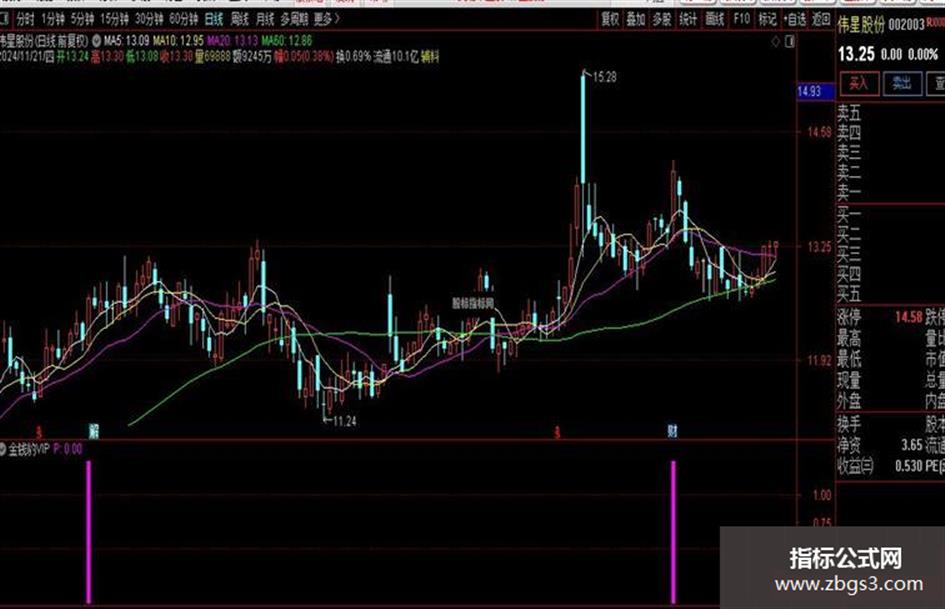Switch to the 周线 weekly tab
The image size is (945, 609).
point(240,19)
